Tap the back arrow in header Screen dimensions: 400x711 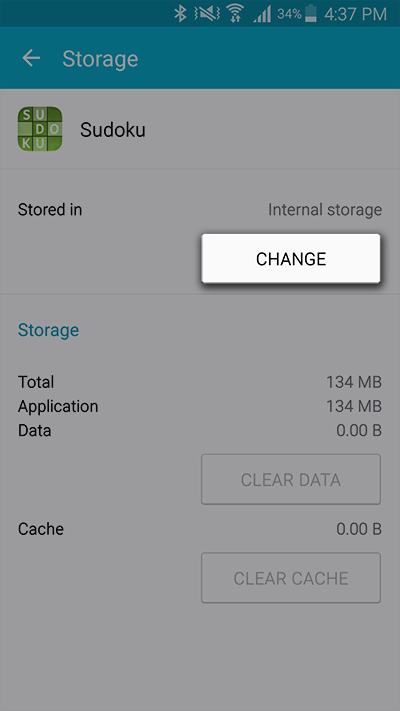coord(31,58)
